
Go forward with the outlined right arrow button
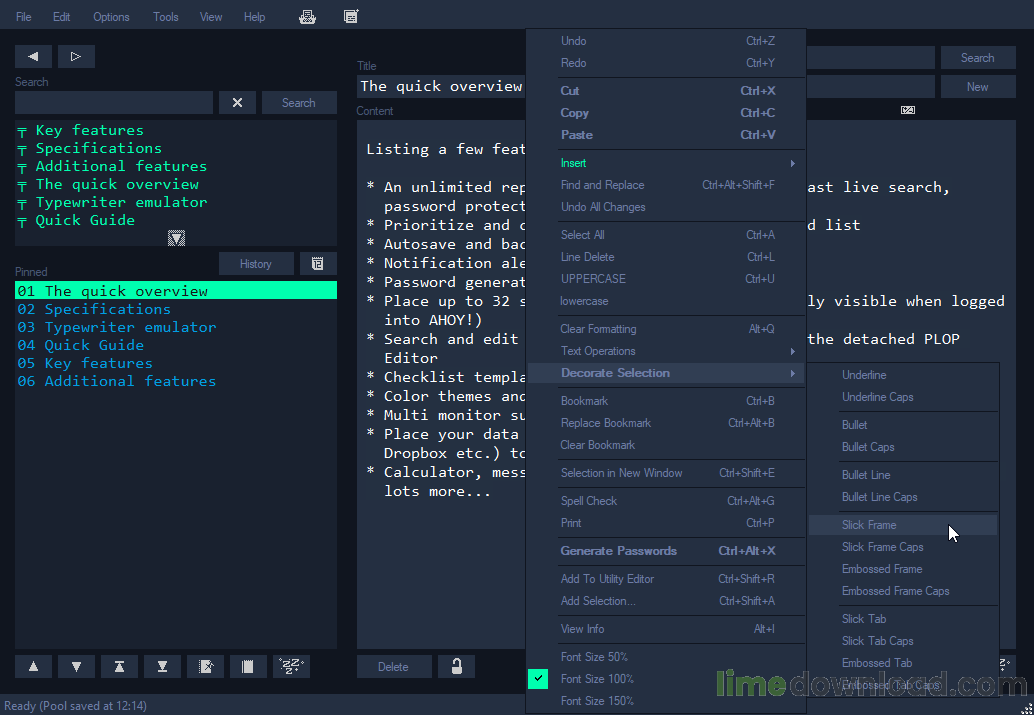76,57
